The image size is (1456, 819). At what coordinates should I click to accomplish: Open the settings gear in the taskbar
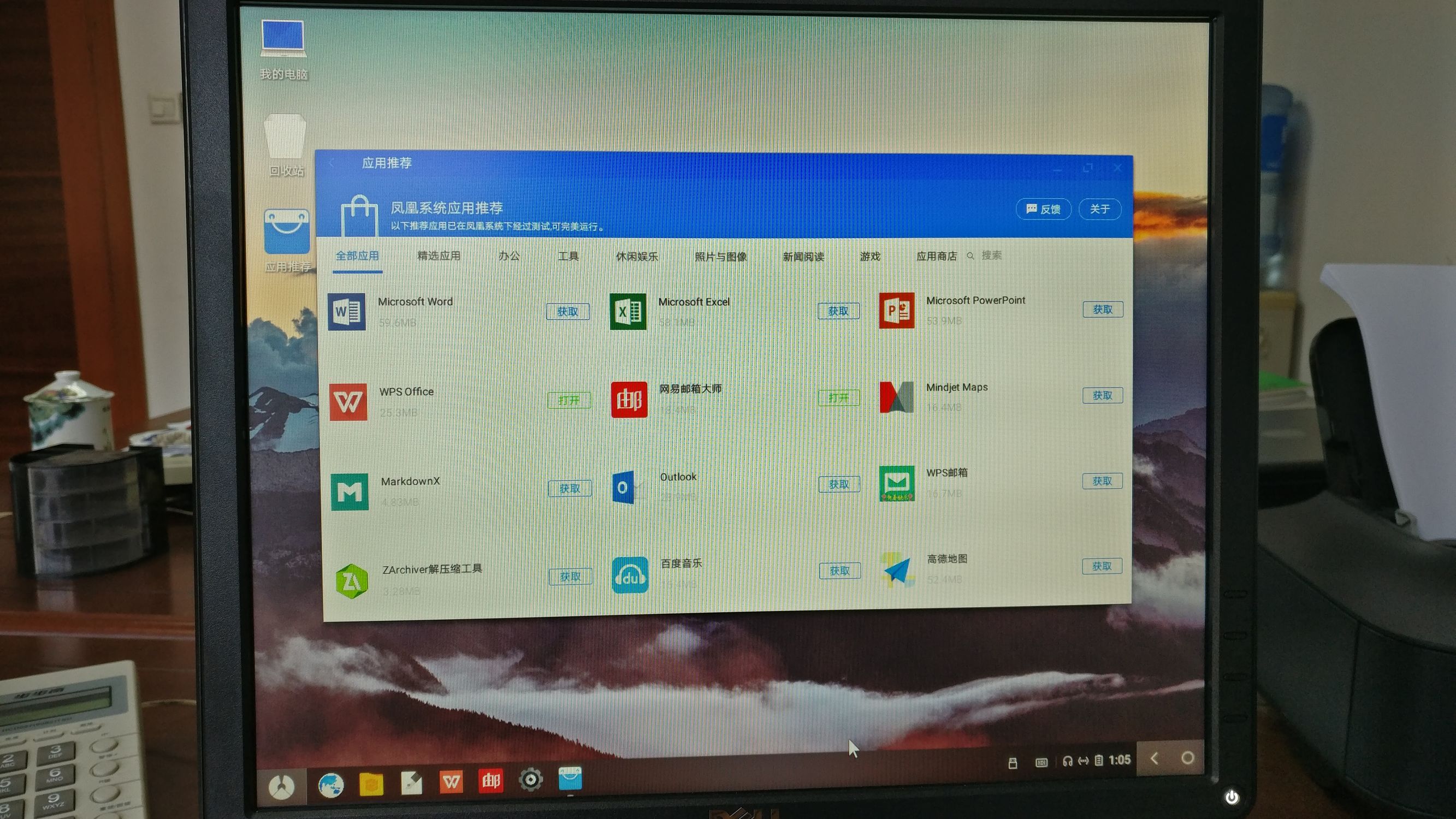[530, 780]
